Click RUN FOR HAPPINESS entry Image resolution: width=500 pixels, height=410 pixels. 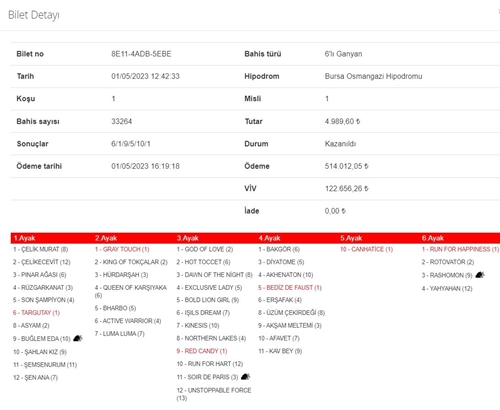click(460, 249)
